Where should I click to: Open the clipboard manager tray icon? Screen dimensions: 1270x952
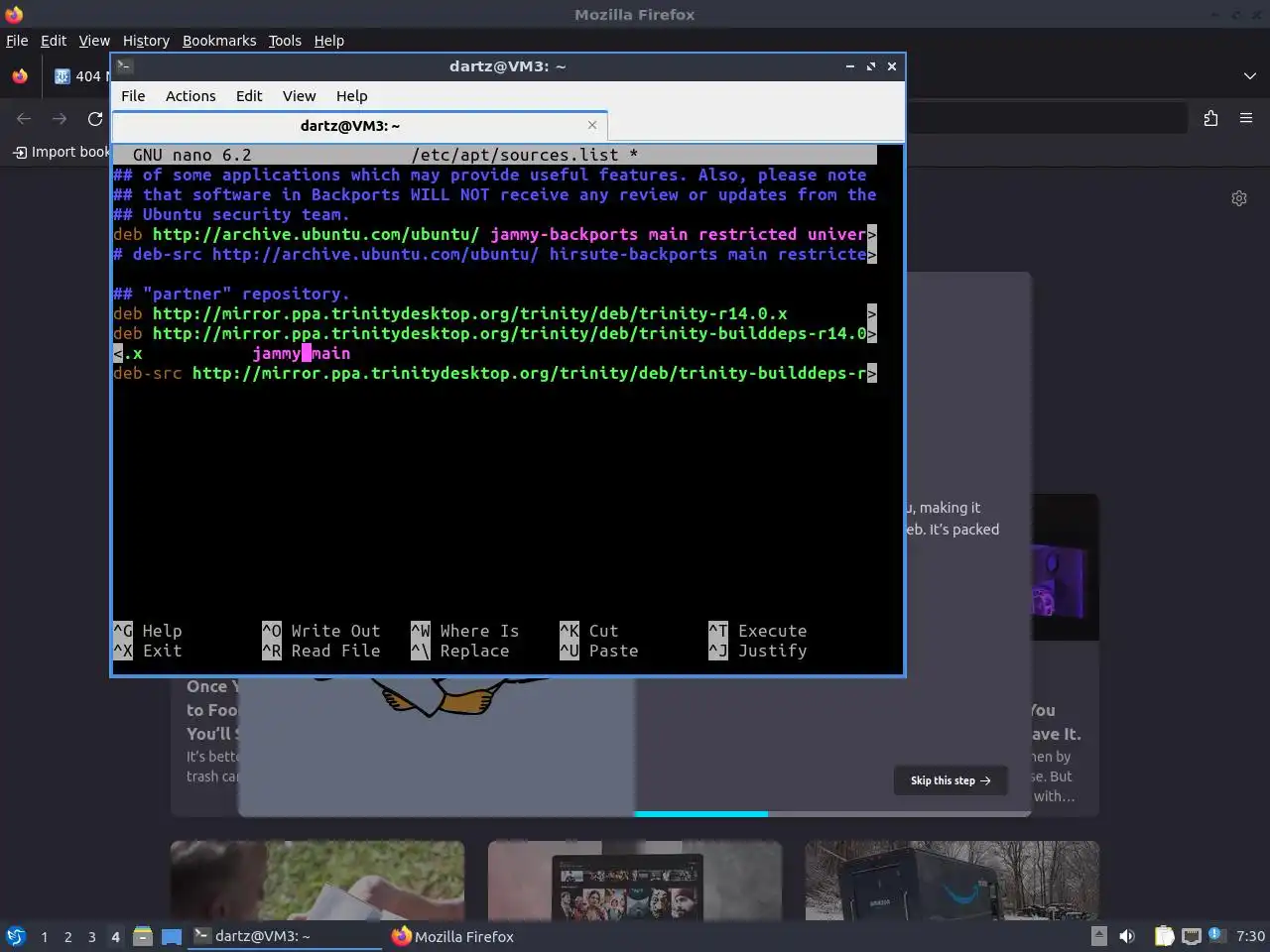click(x=1164, y=936)
